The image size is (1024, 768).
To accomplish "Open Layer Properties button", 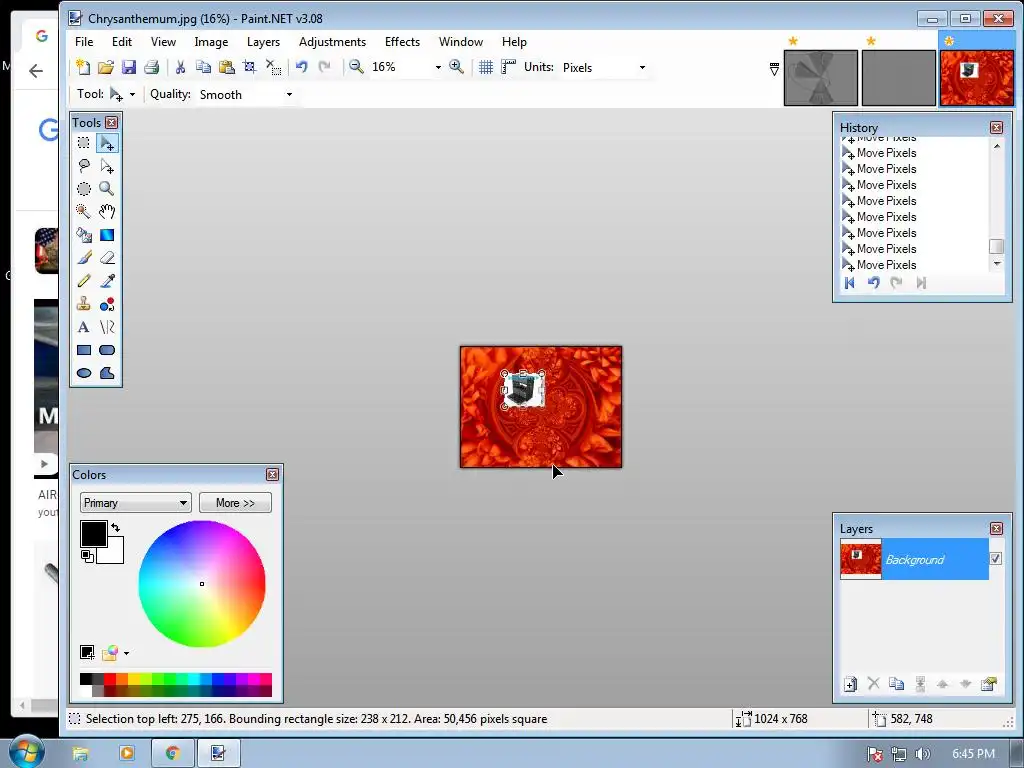I will click(989, 684).
